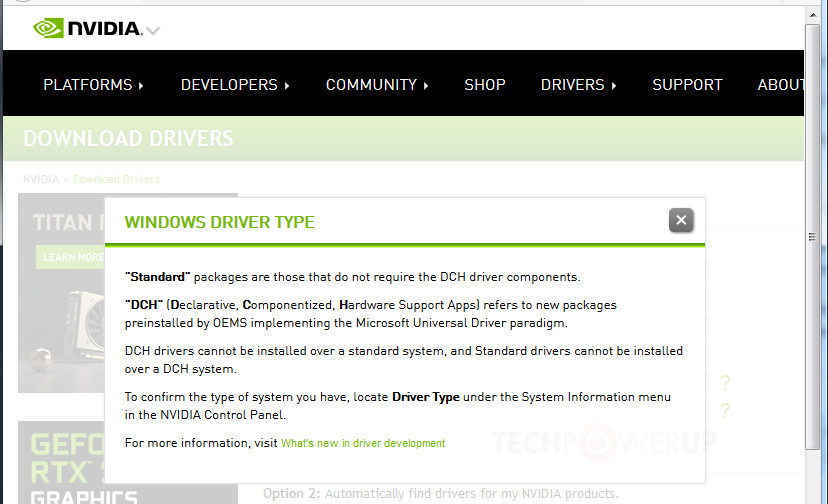Click the NVIDIA breadcrumb link
Image resolution: width=828 pixels, height=504 pixels.
click(42, 179)
